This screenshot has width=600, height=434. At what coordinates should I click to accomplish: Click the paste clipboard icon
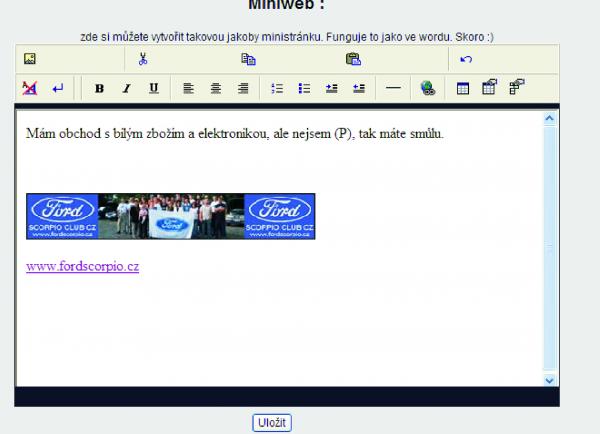point(353,59)
